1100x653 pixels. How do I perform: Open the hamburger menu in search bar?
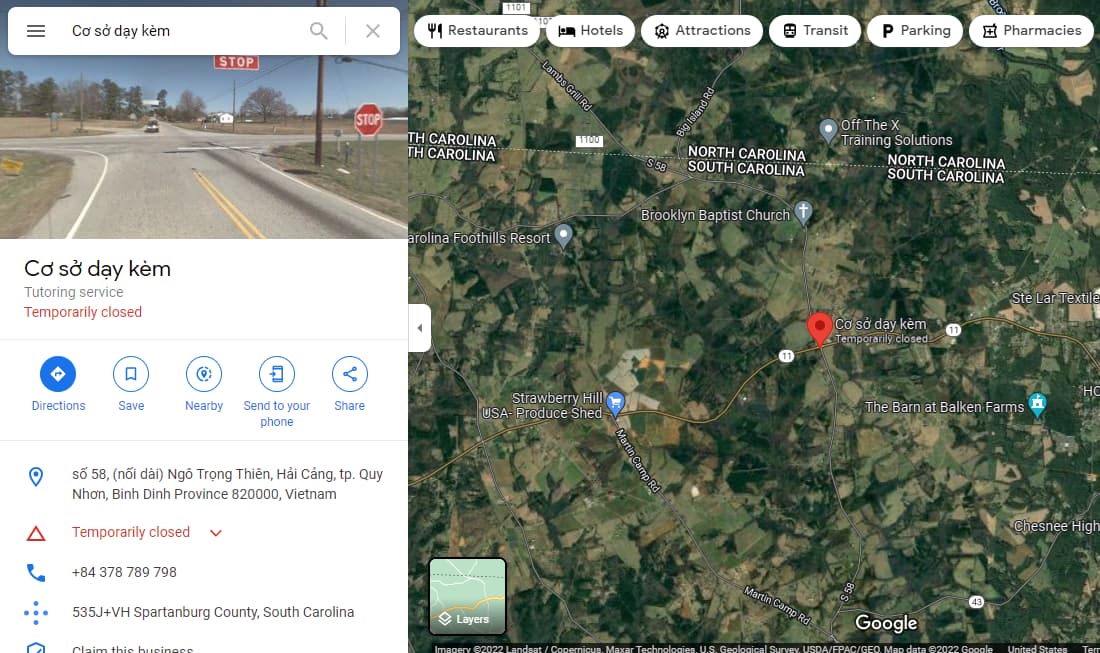tap(36, 31)
